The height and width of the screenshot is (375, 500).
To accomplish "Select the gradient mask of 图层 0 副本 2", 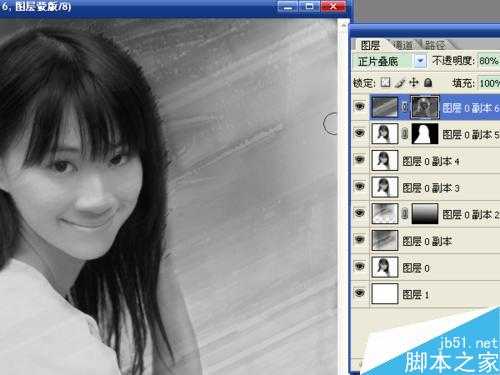I will coord(425,214).
